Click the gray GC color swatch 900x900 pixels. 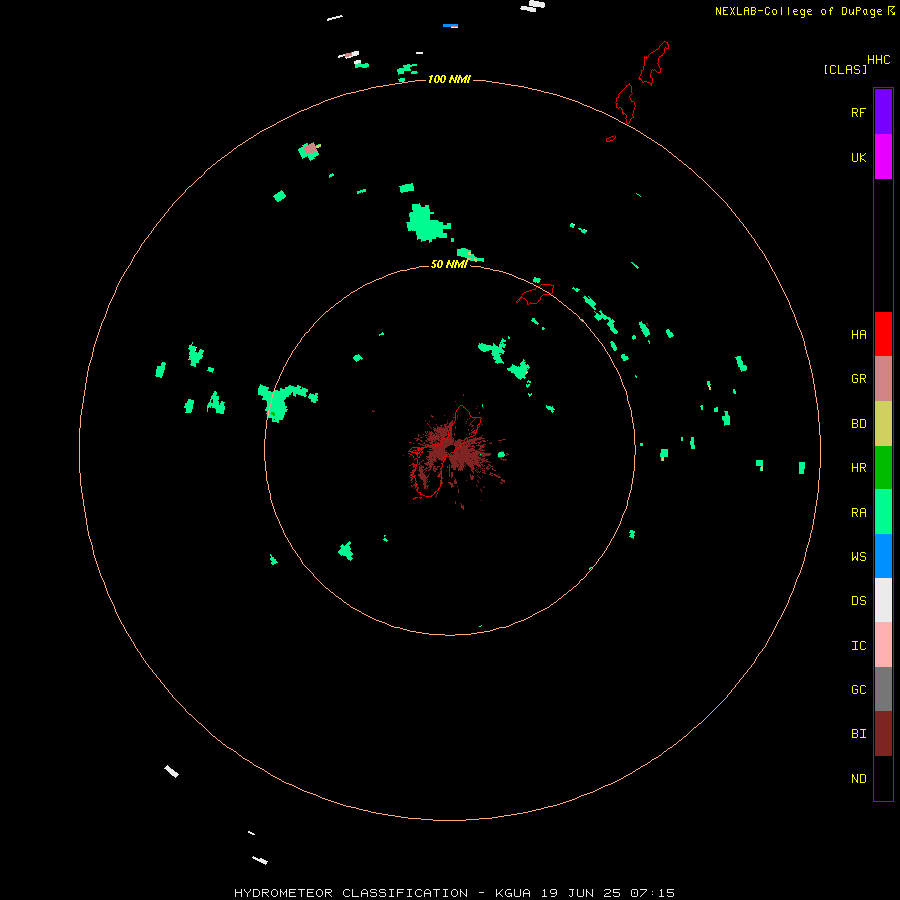[x=883, y=689]
